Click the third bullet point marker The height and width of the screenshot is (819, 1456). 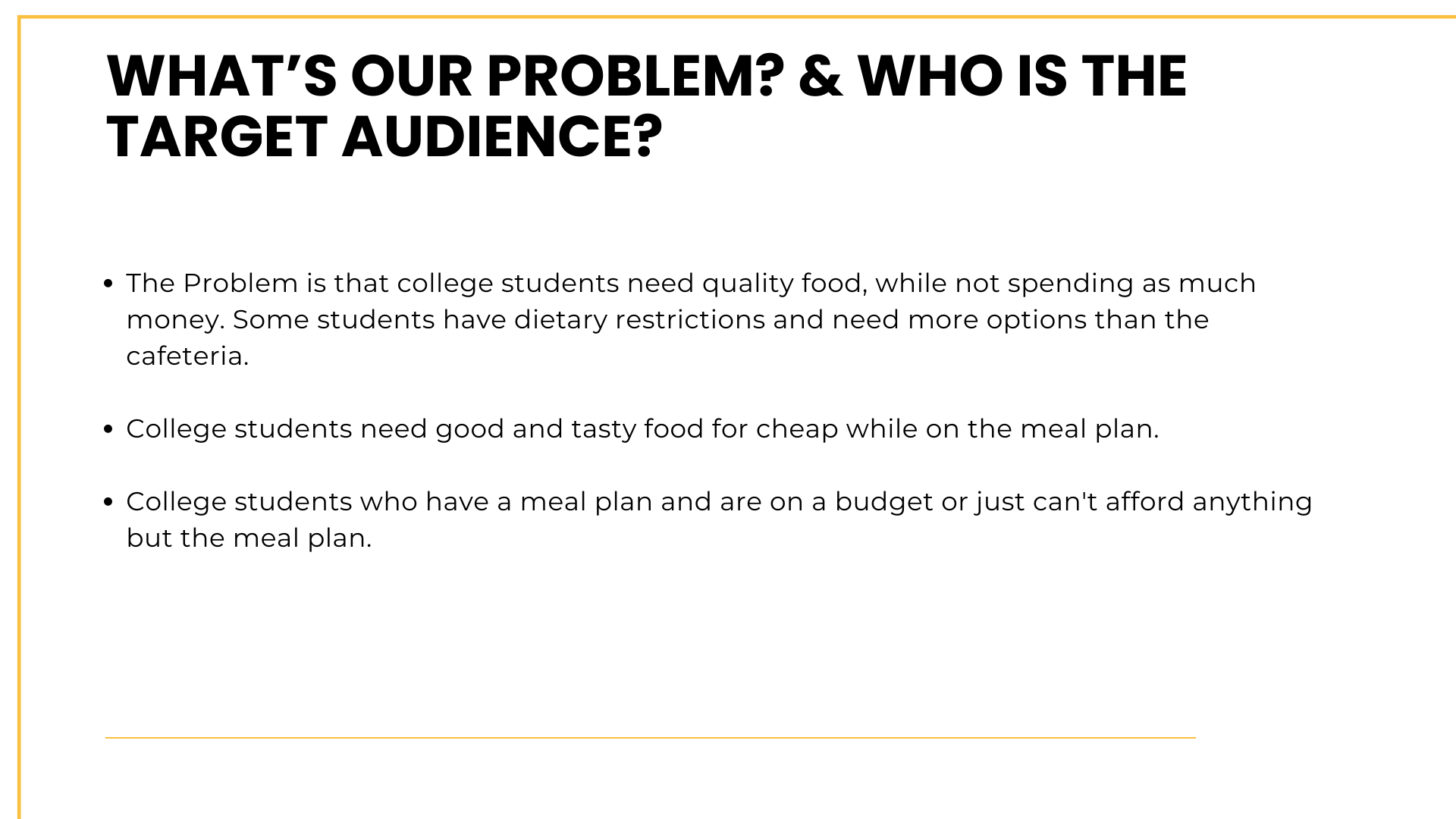(108, 503)
